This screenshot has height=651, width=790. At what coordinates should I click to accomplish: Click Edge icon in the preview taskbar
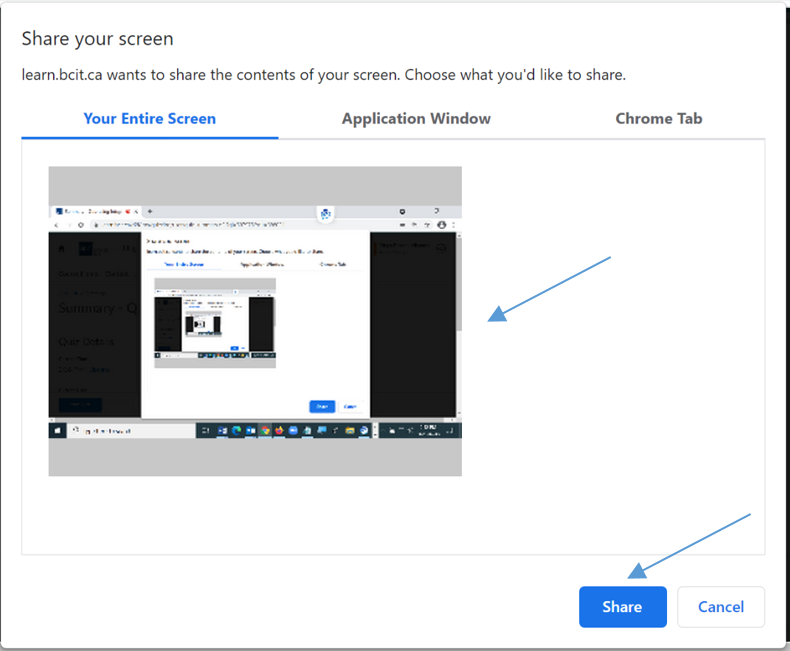click(x=237, y=431)
